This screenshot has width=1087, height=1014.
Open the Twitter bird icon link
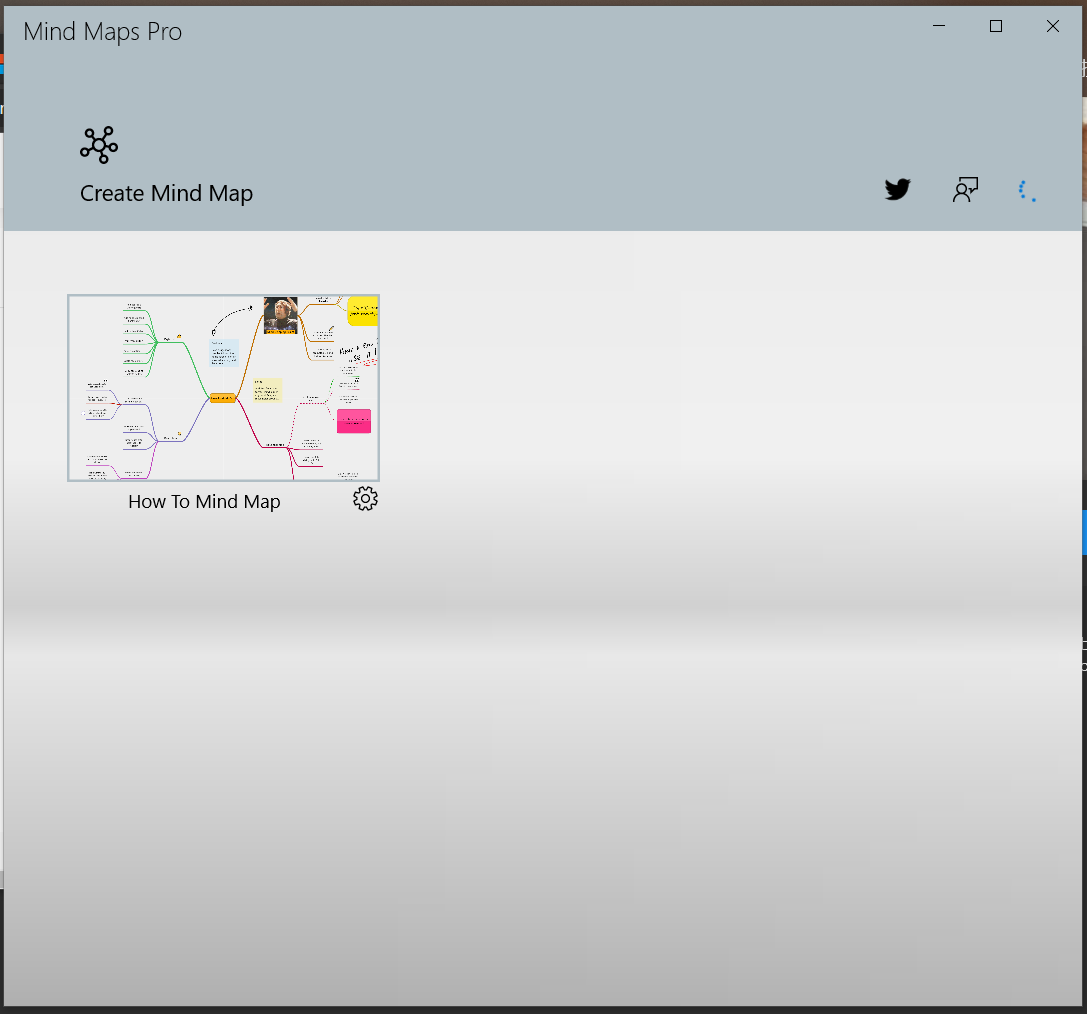tap(898, 189)
